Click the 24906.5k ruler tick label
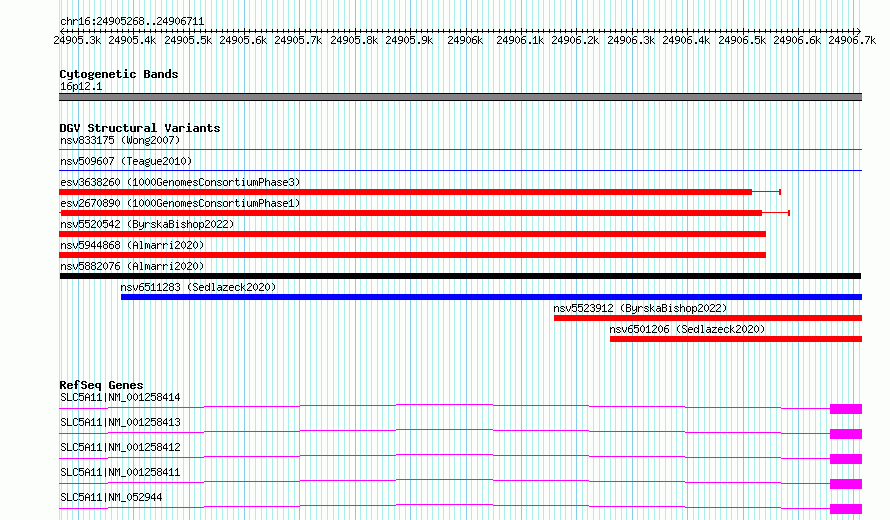 click(x=742, y=40)
